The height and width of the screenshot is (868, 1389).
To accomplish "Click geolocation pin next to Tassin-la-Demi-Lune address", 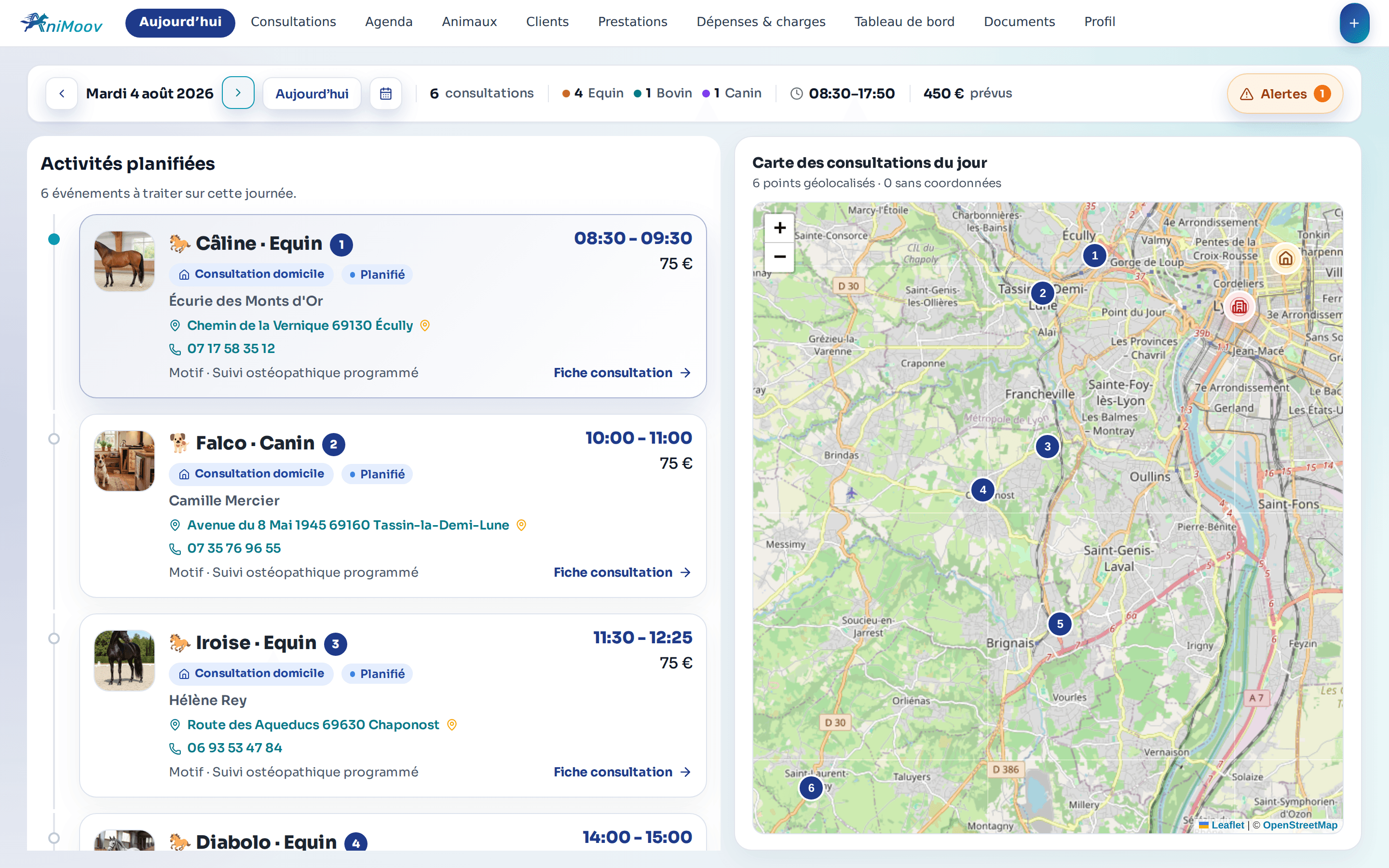I will coord(521,525).
